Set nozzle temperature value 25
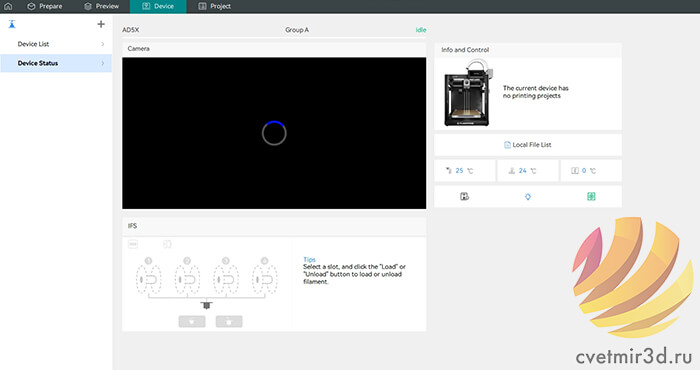The image size is (700, 370). [459, 170]
